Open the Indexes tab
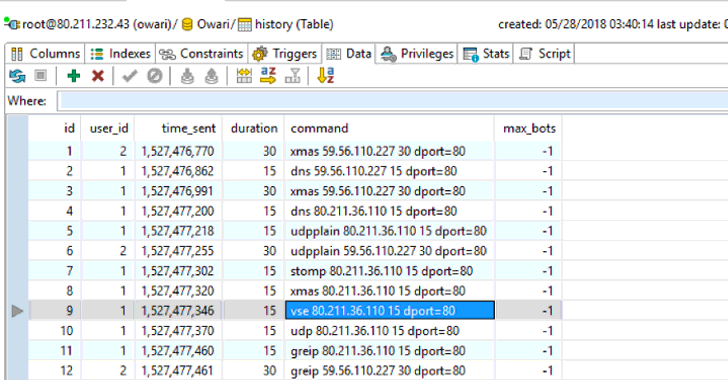728x380 pixels. pyautogui.click(x=120, y=54)
